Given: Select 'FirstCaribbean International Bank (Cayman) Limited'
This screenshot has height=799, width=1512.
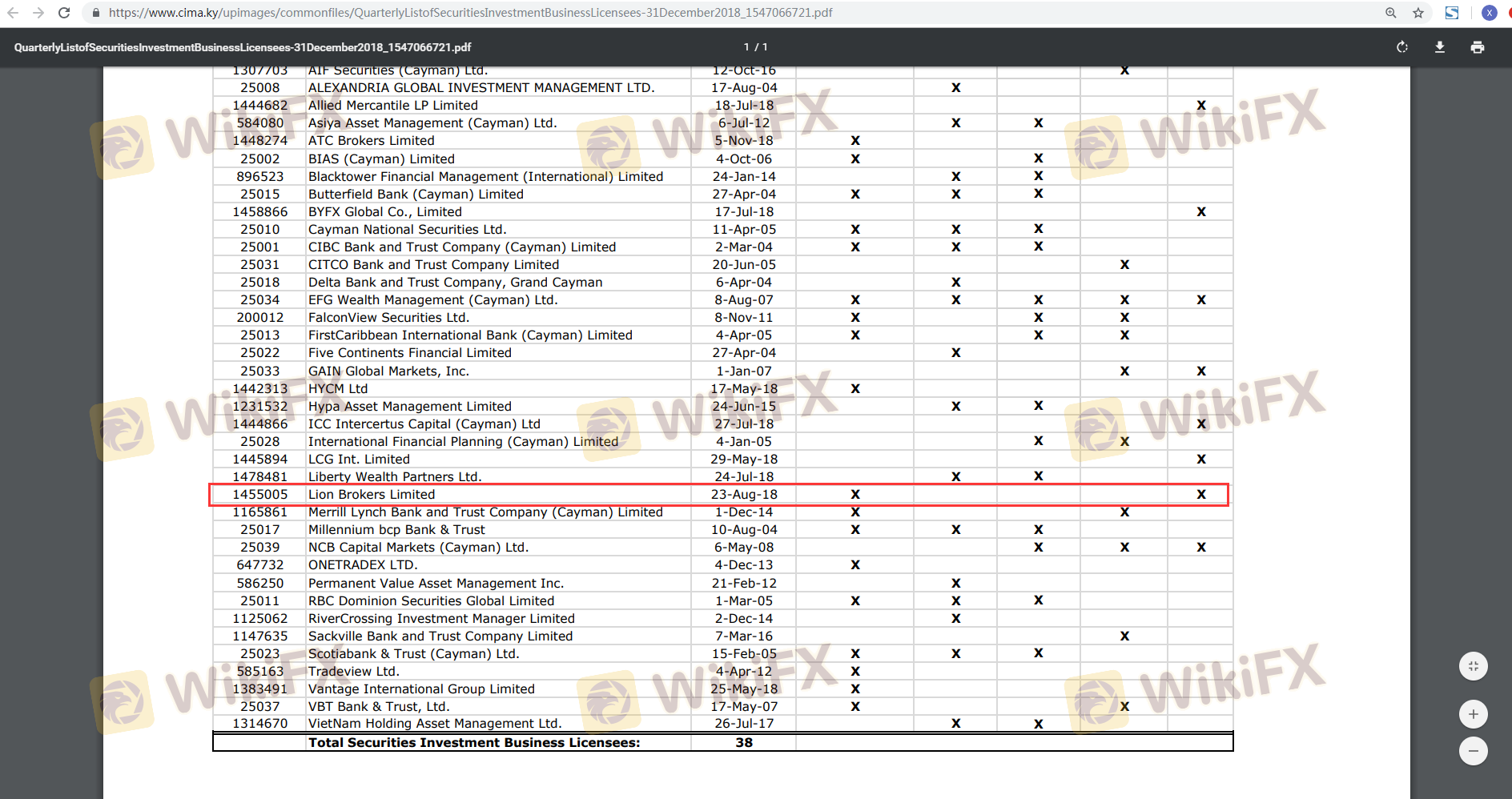Looking at the screenshot, I should 471,335.
